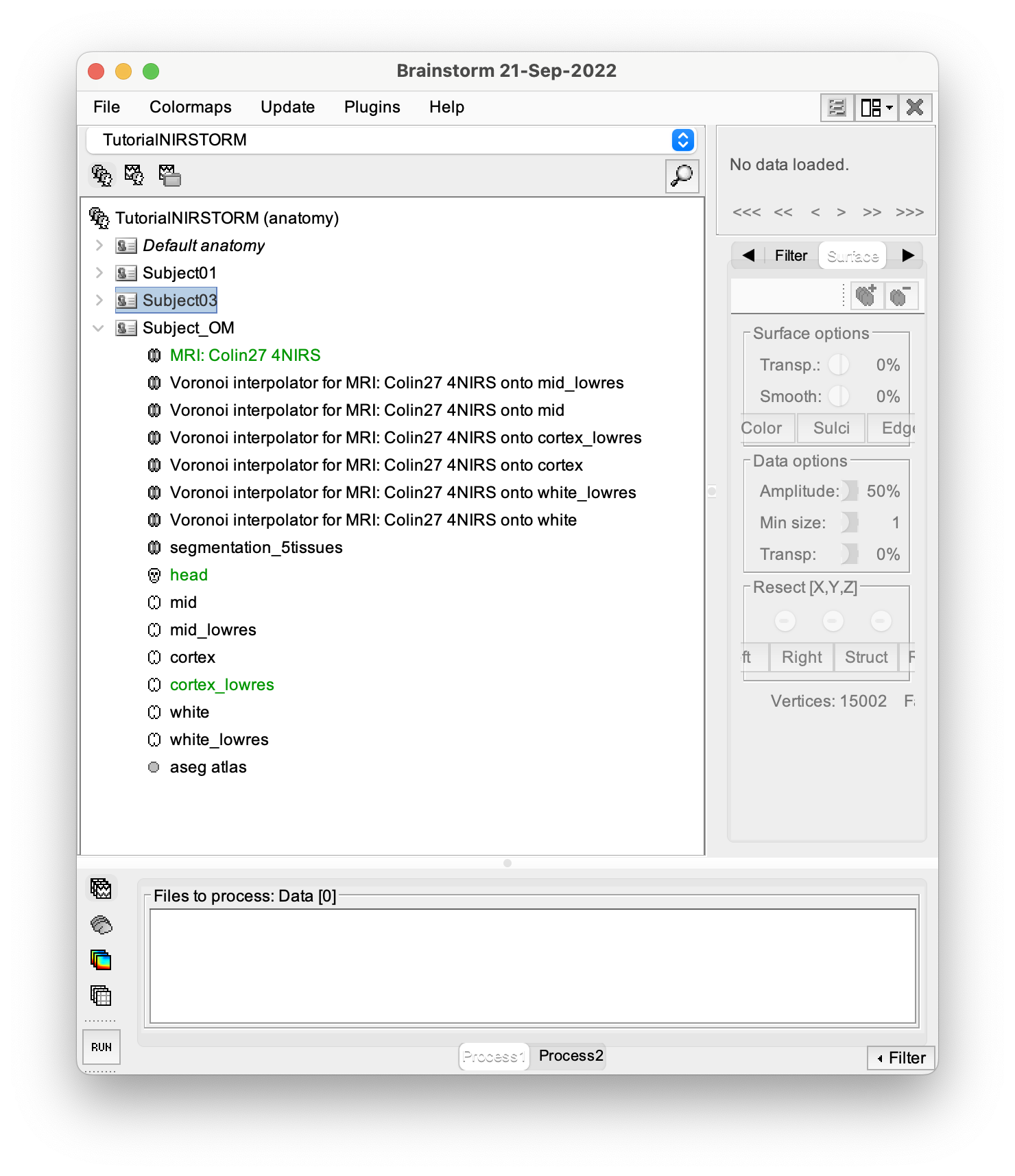Switch to functional data by conditions view

point(169,176)
